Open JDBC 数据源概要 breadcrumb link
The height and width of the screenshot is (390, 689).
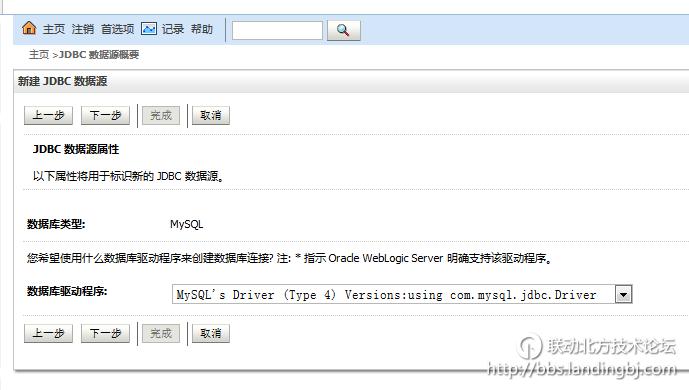click(x=99, y=54)
